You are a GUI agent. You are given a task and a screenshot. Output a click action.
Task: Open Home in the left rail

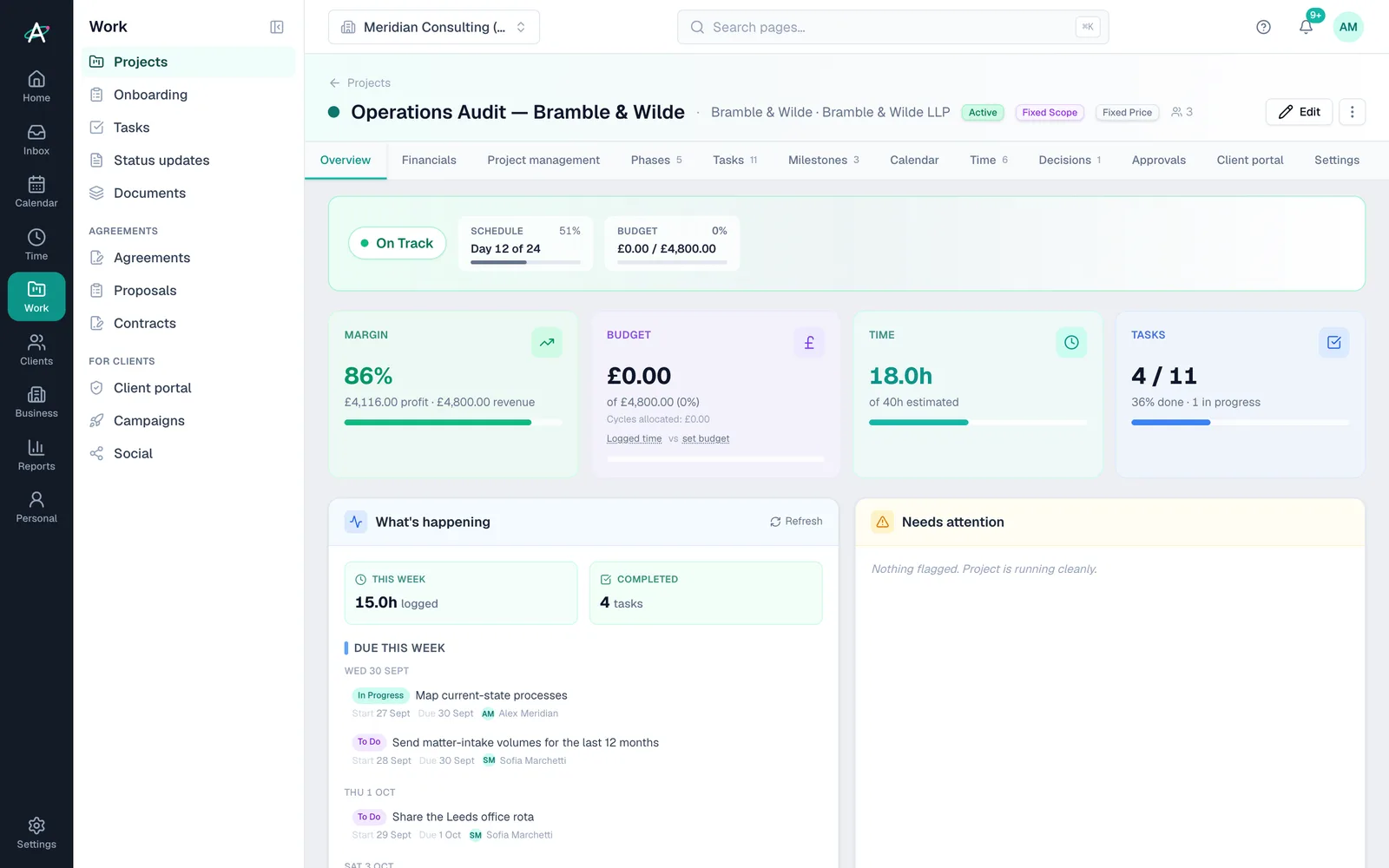36,86
